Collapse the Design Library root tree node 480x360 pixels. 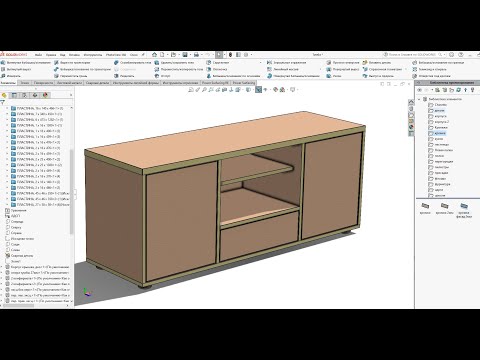[x=419, y=99]
